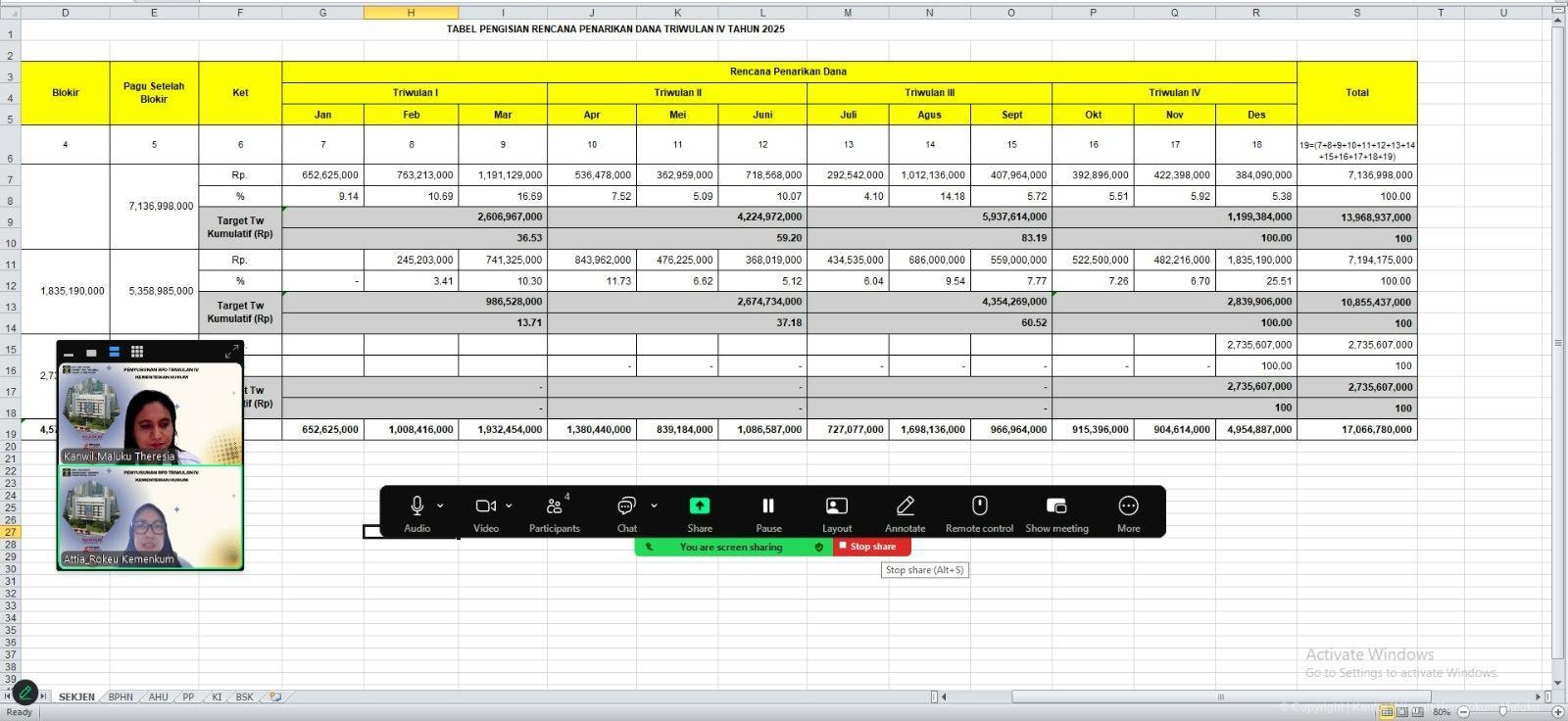
Task: Switch to the AHU sheet tab
Action: [x=158, y=697]
